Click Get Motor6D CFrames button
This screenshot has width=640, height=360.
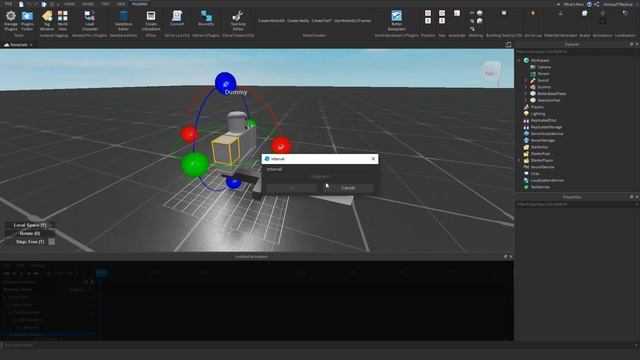coord(353,20)
